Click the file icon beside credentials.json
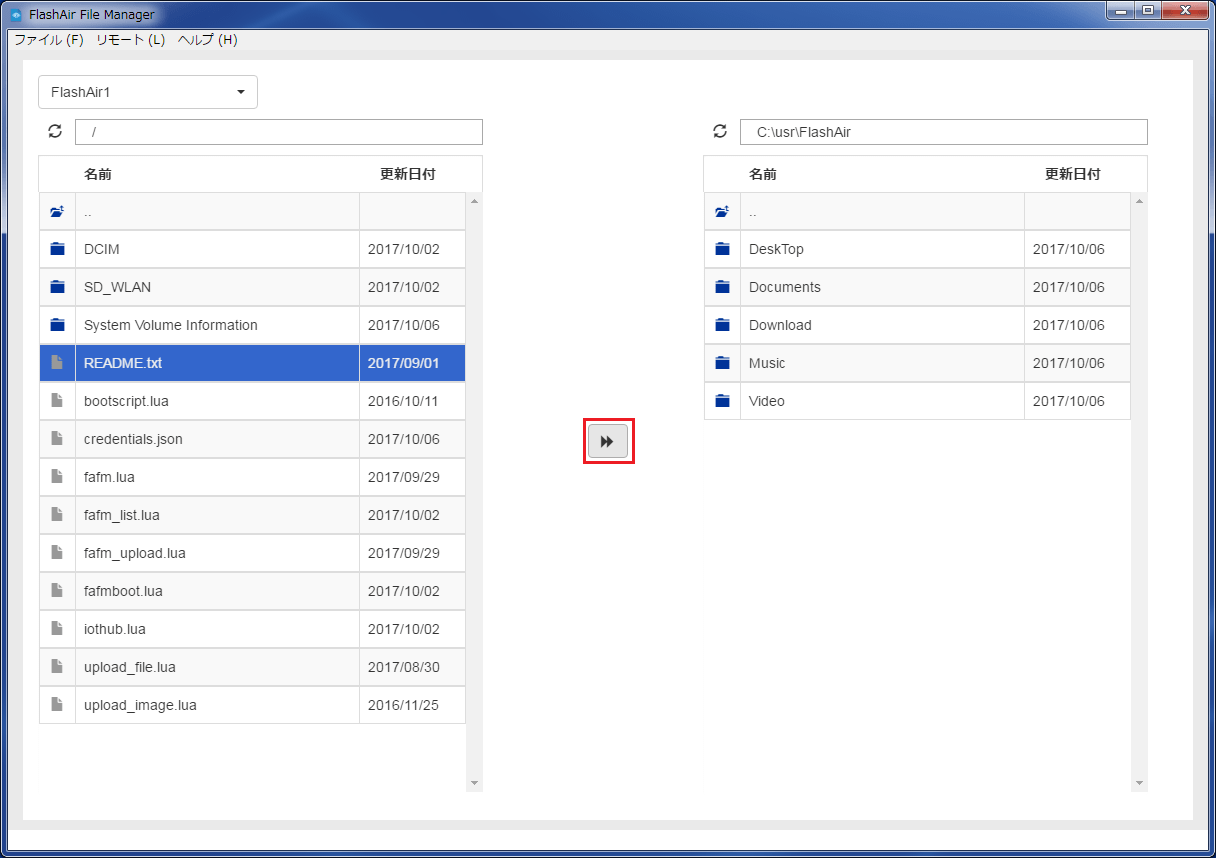 coord(57,439)
